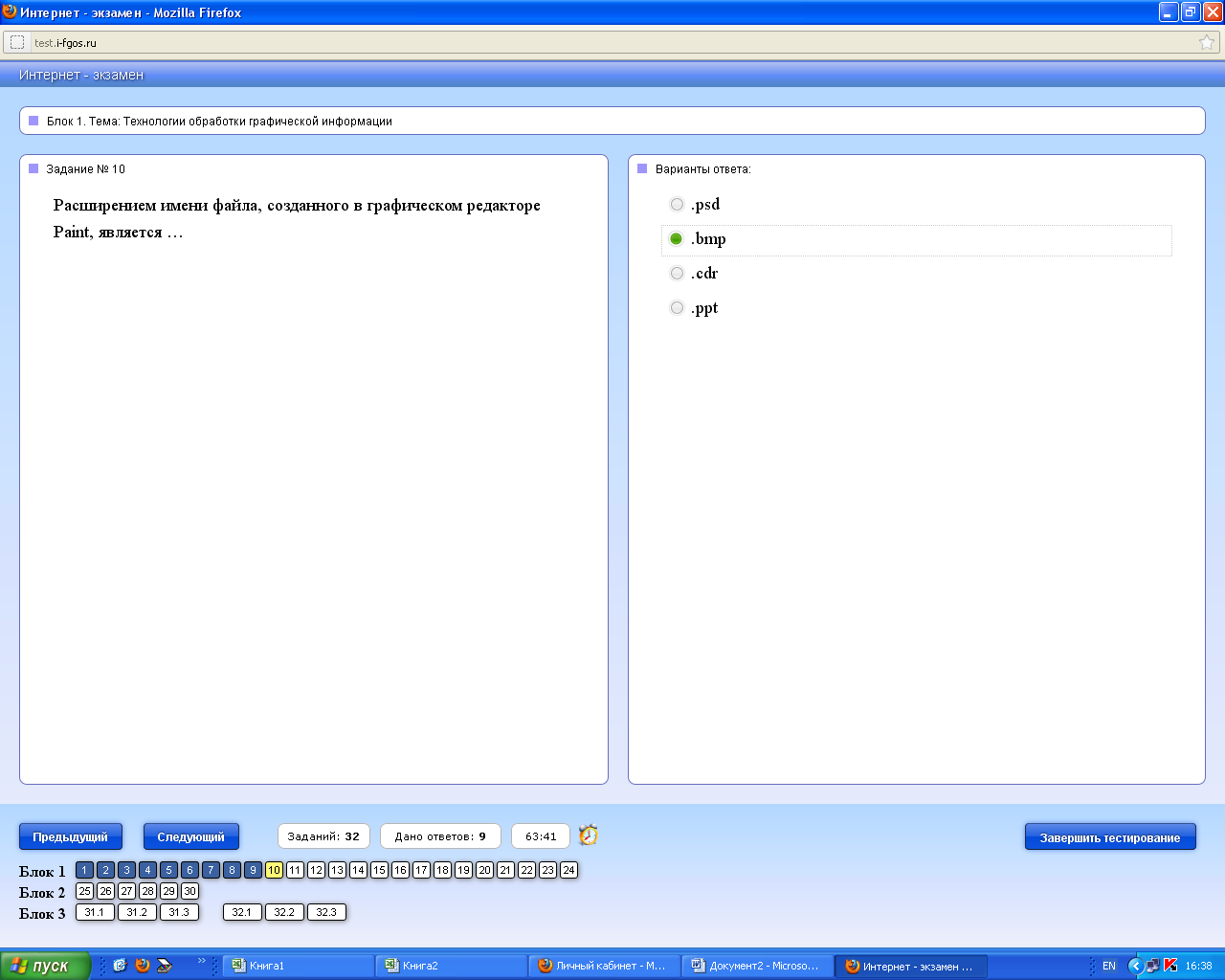Switch to Книга1 in taskbar

[x=298, y=966]
